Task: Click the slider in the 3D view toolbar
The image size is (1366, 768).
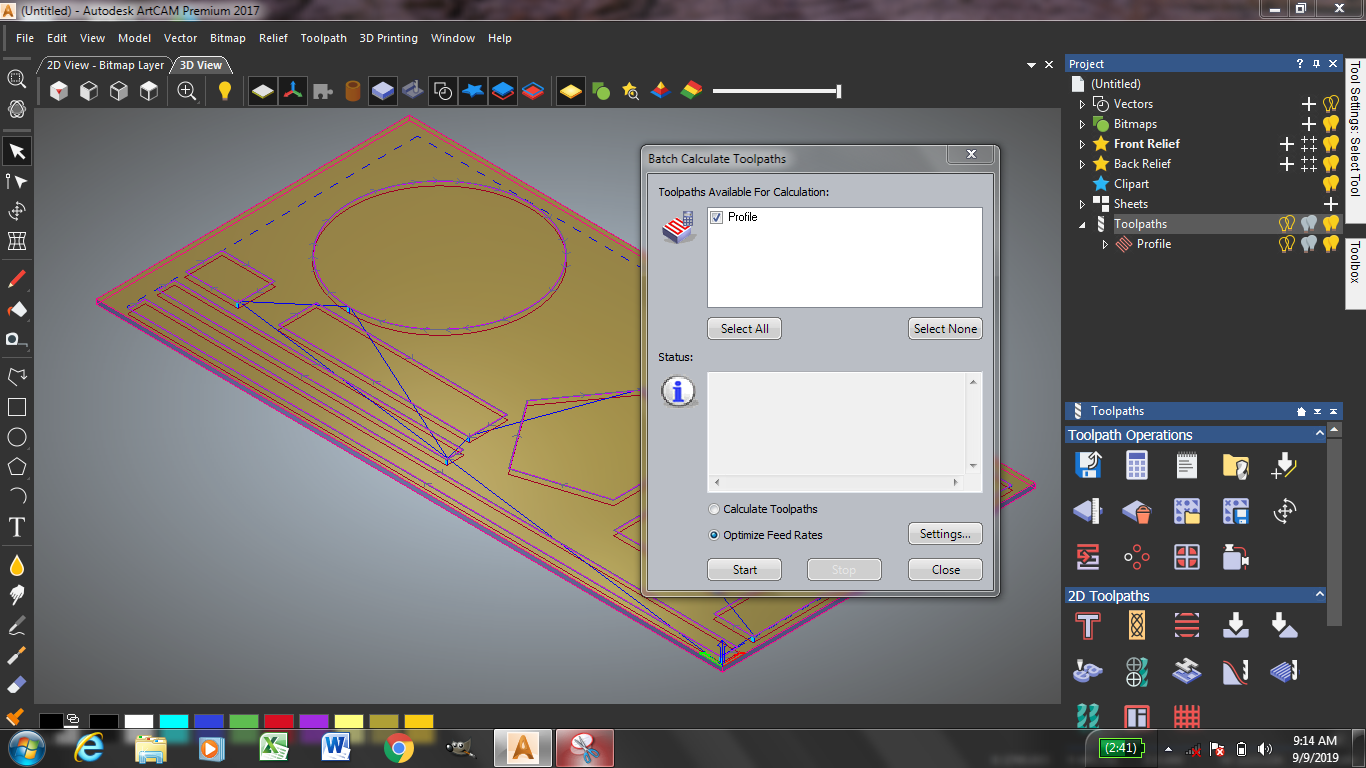Action: click(776, 91)
